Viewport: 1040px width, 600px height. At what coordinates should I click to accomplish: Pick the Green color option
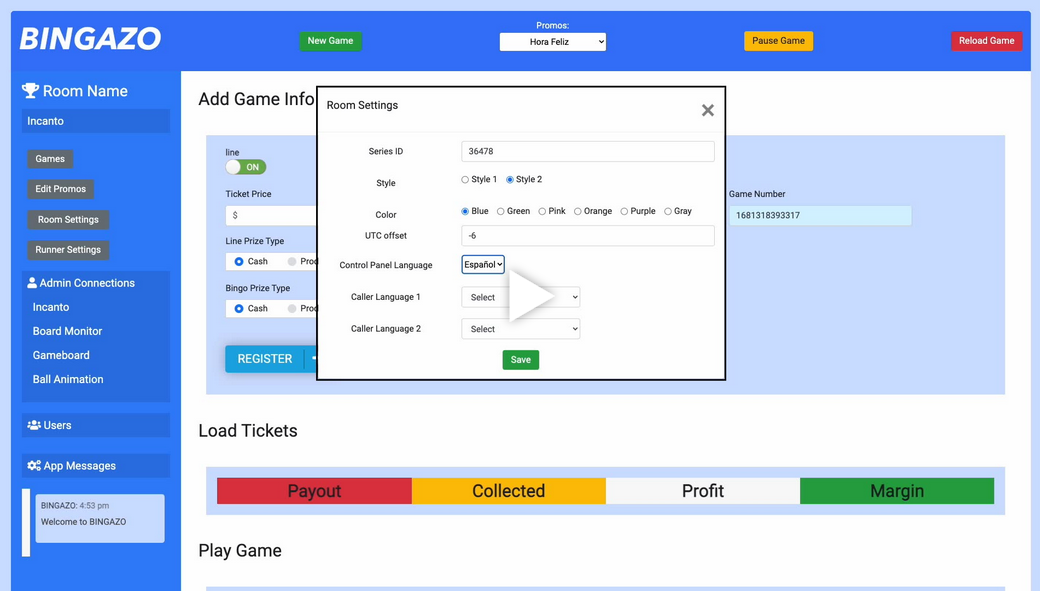coord(501,211)
